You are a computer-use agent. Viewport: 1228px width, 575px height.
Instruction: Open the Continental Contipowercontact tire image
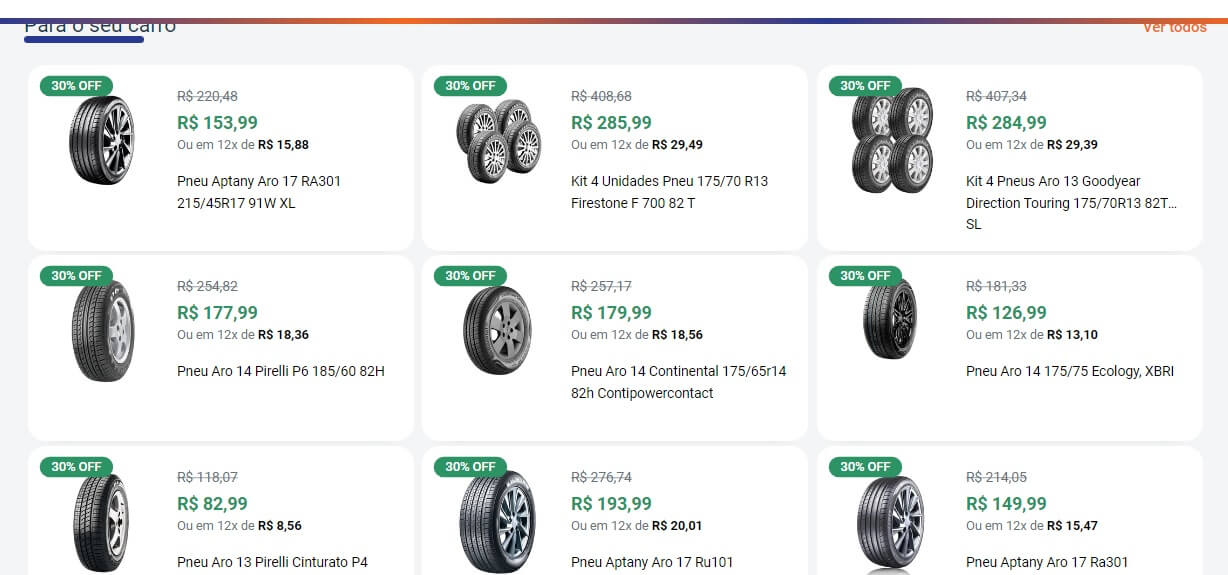498,330
